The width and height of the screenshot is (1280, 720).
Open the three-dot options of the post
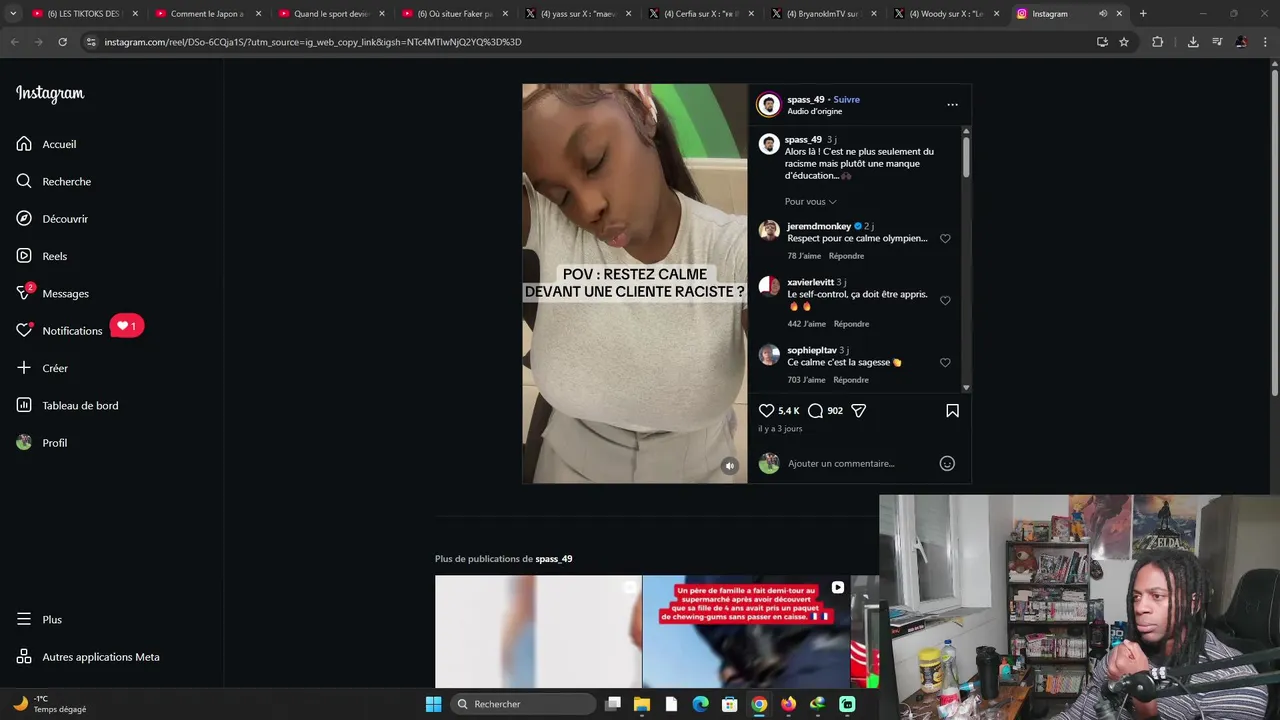(952, 104)
